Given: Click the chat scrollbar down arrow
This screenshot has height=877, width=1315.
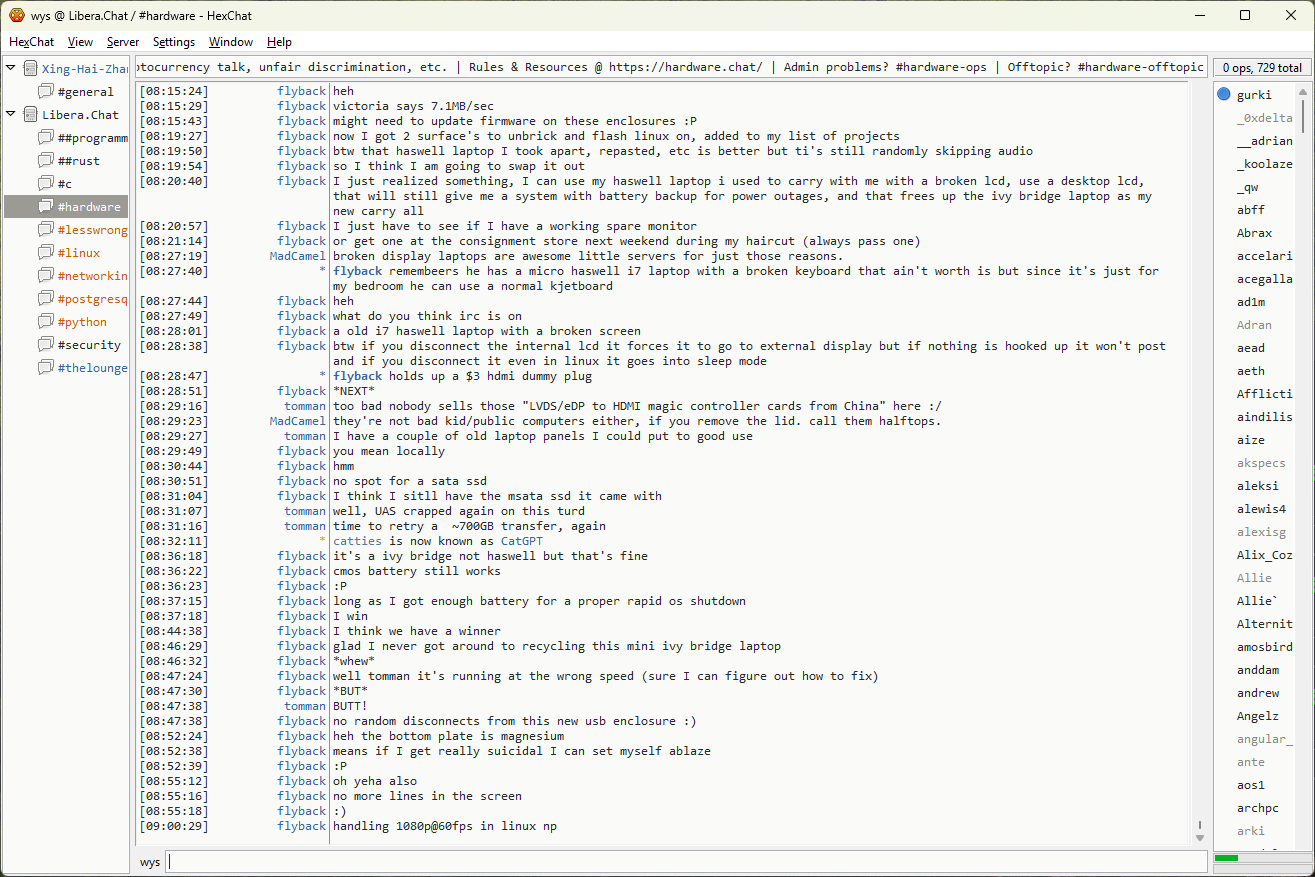Looking at the screenshot, I should coord(1200,837).
